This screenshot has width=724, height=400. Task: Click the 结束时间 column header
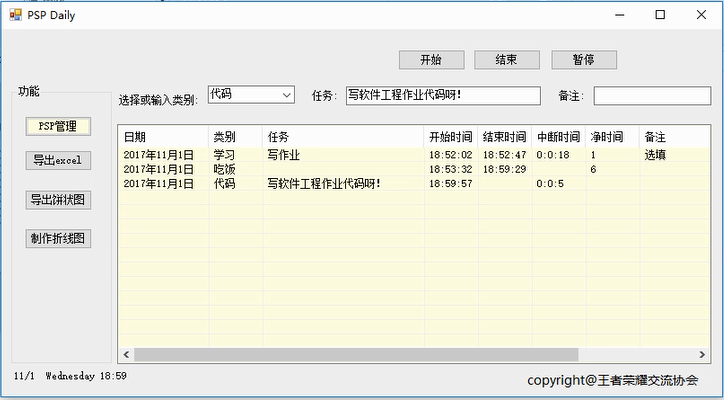[x=505, y=137]
